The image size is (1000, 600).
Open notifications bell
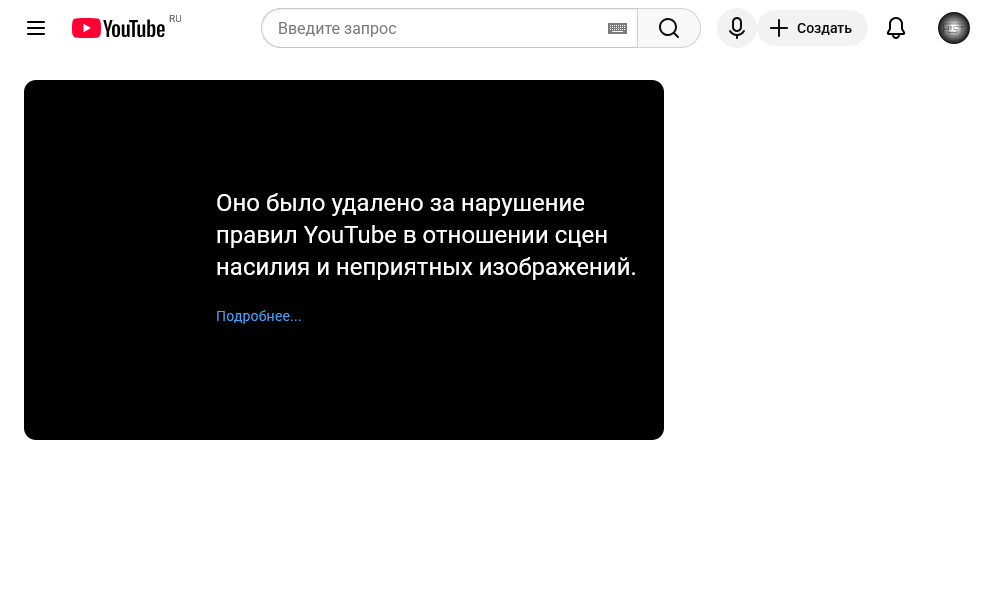click(896, 28)
